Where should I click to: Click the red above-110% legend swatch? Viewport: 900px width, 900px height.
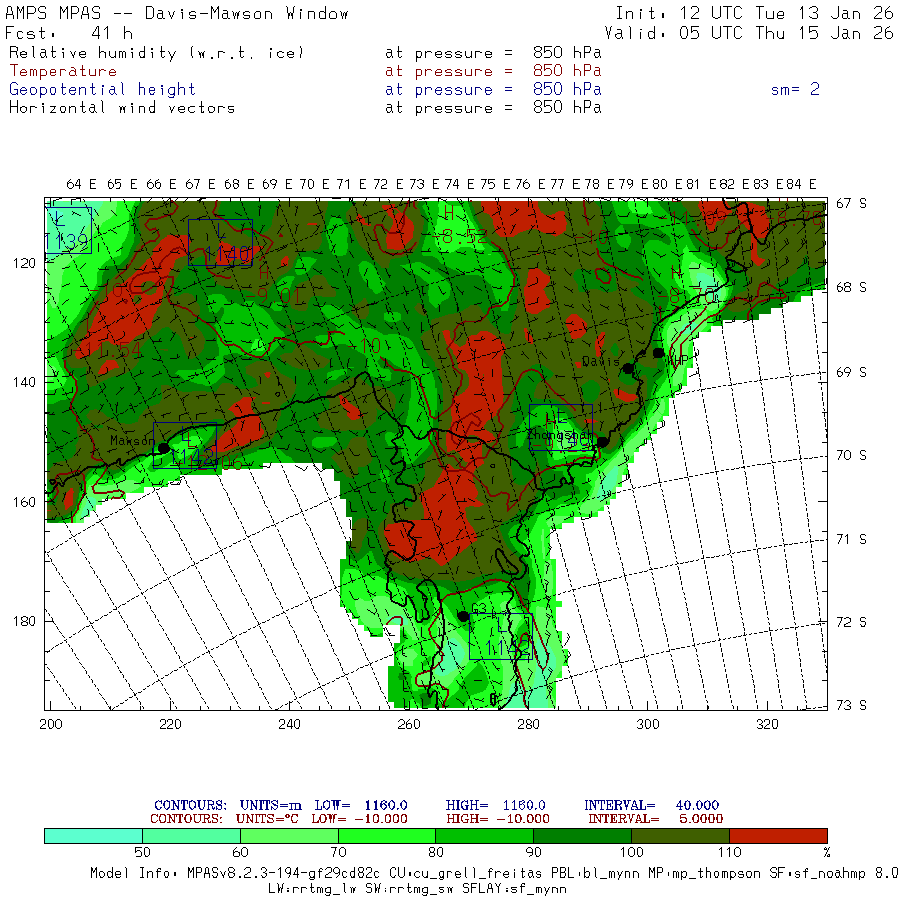(x=778, y=836)
